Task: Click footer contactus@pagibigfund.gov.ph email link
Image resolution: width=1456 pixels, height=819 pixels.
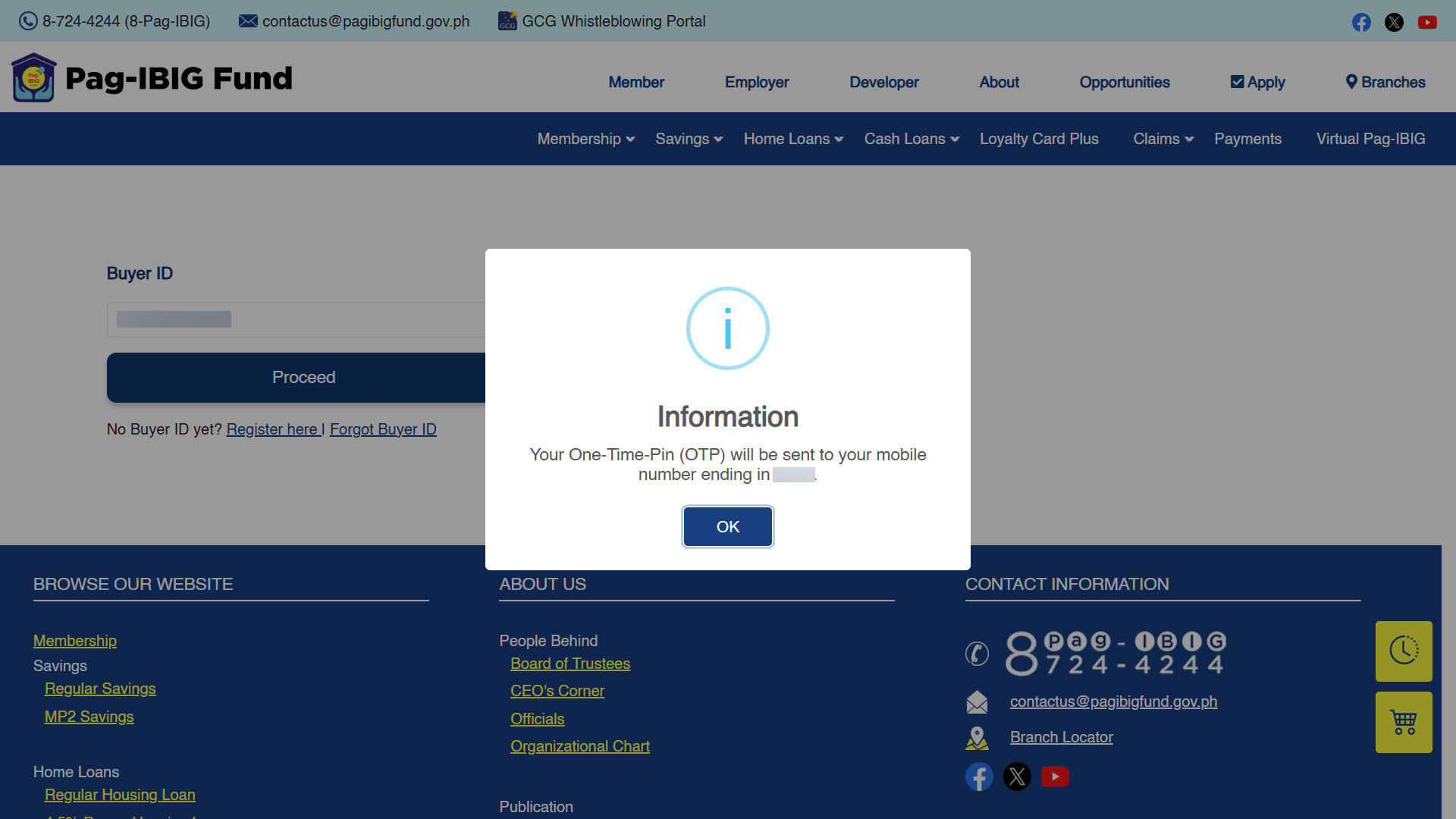Action: [x=1114, y=701]
